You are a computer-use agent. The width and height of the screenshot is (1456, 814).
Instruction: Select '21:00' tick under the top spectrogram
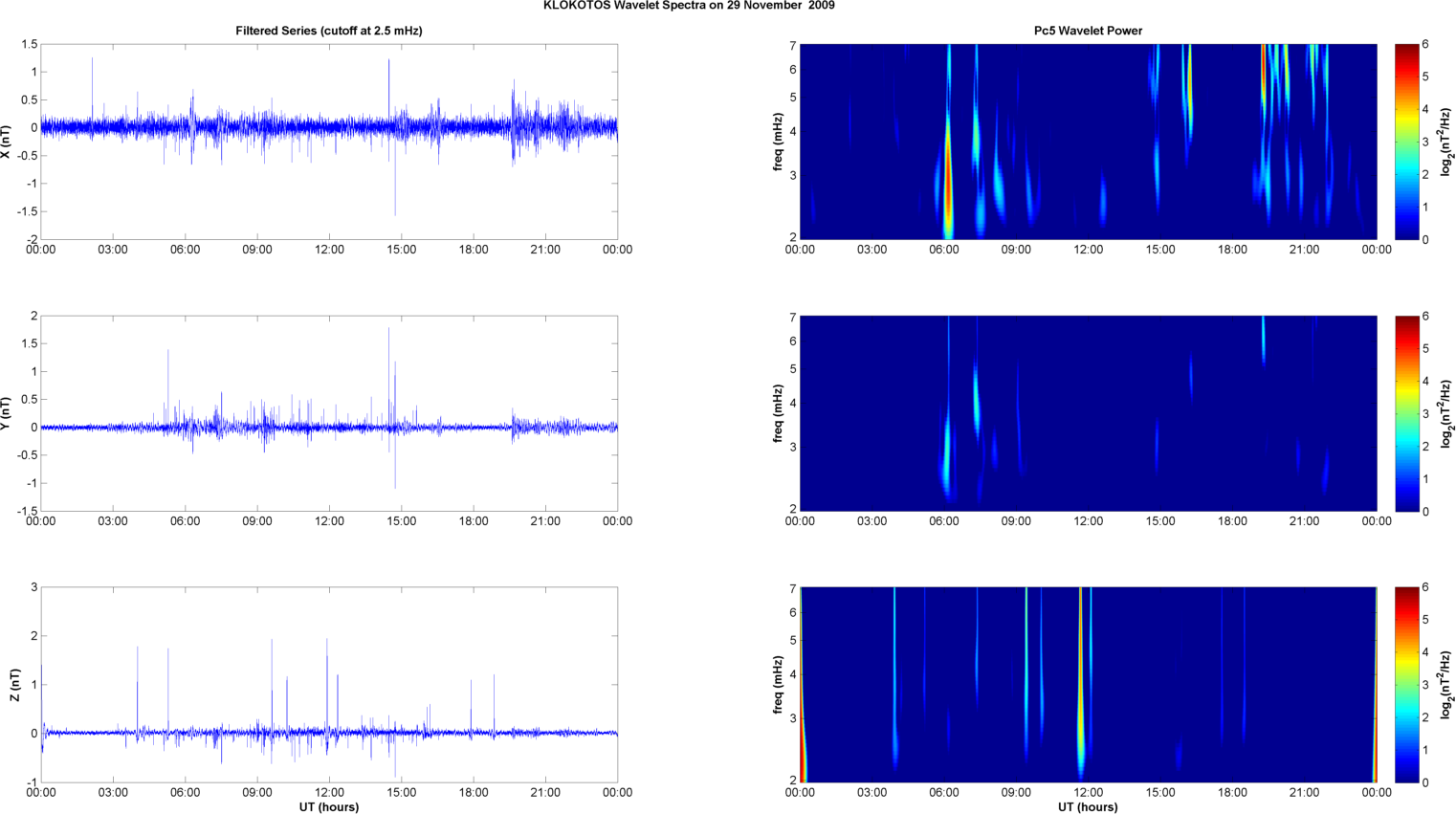[1304, 250]
